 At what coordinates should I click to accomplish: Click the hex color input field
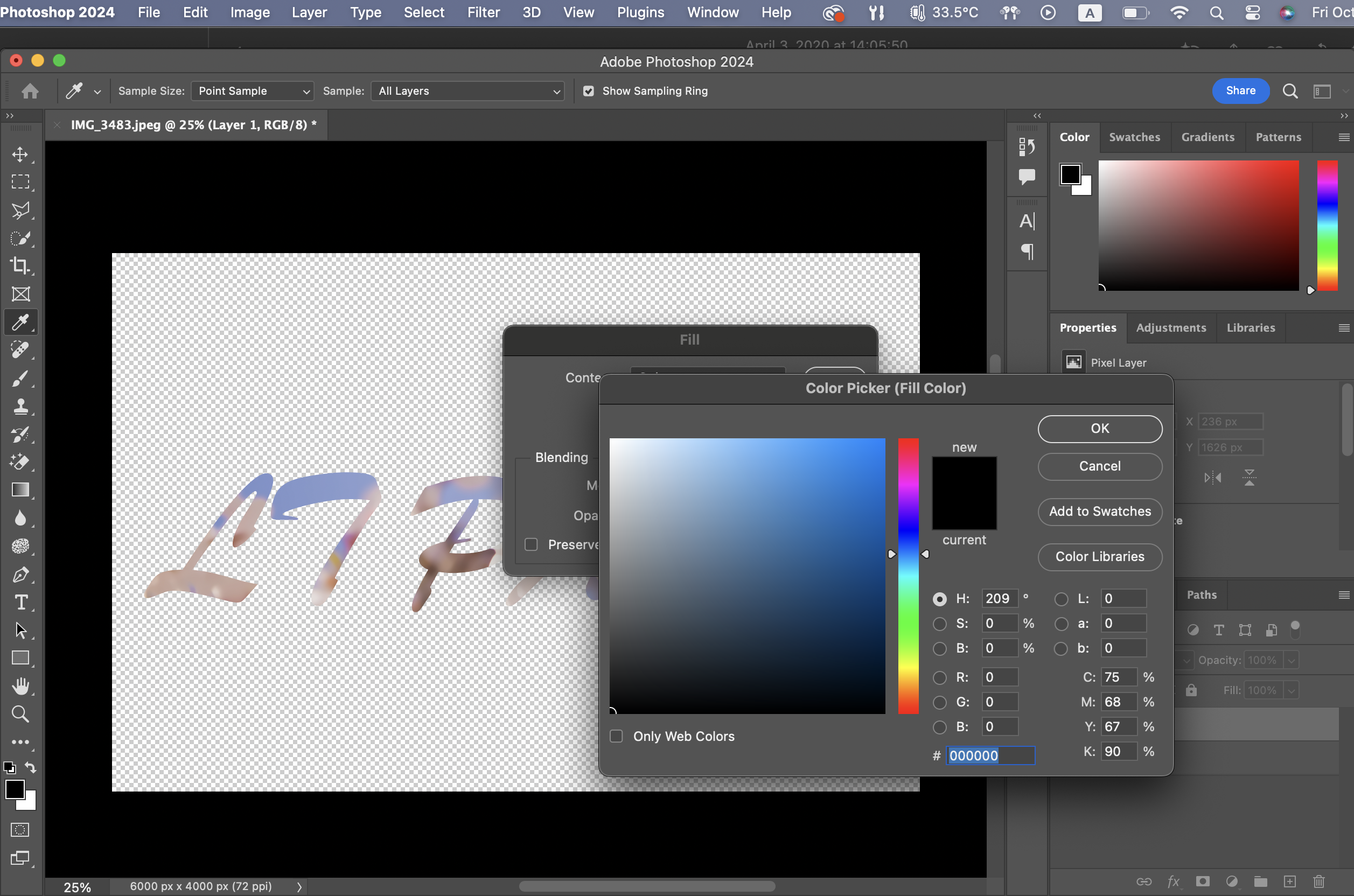click(x=989, y=755)
